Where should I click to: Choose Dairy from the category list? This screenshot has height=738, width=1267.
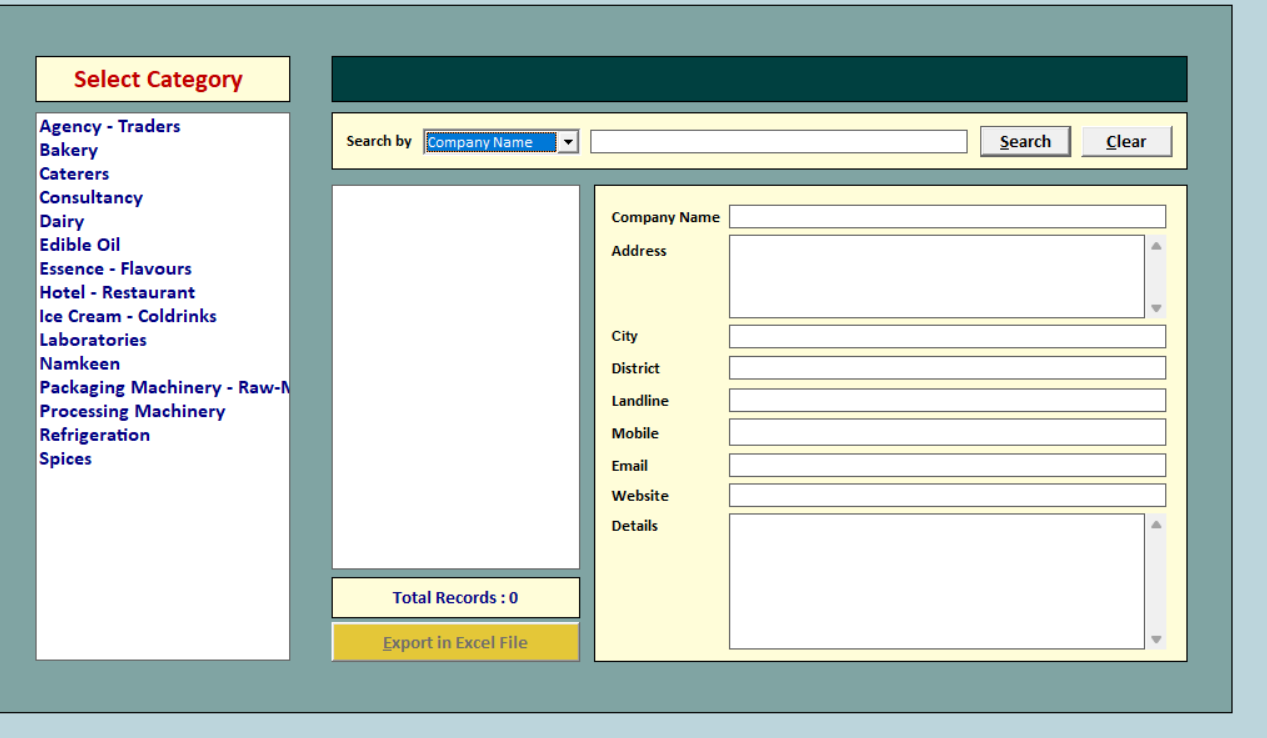click(x=62, y=221)
